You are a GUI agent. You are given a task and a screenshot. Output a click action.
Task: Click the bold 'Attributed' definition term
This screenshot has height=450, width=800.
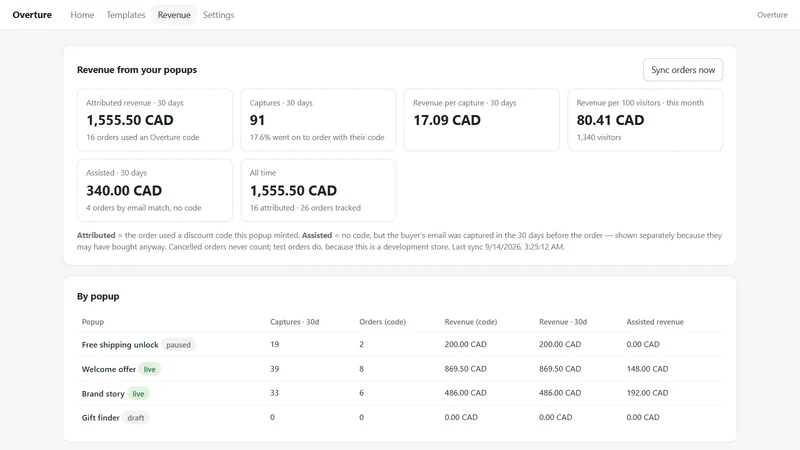click(96, 235)
